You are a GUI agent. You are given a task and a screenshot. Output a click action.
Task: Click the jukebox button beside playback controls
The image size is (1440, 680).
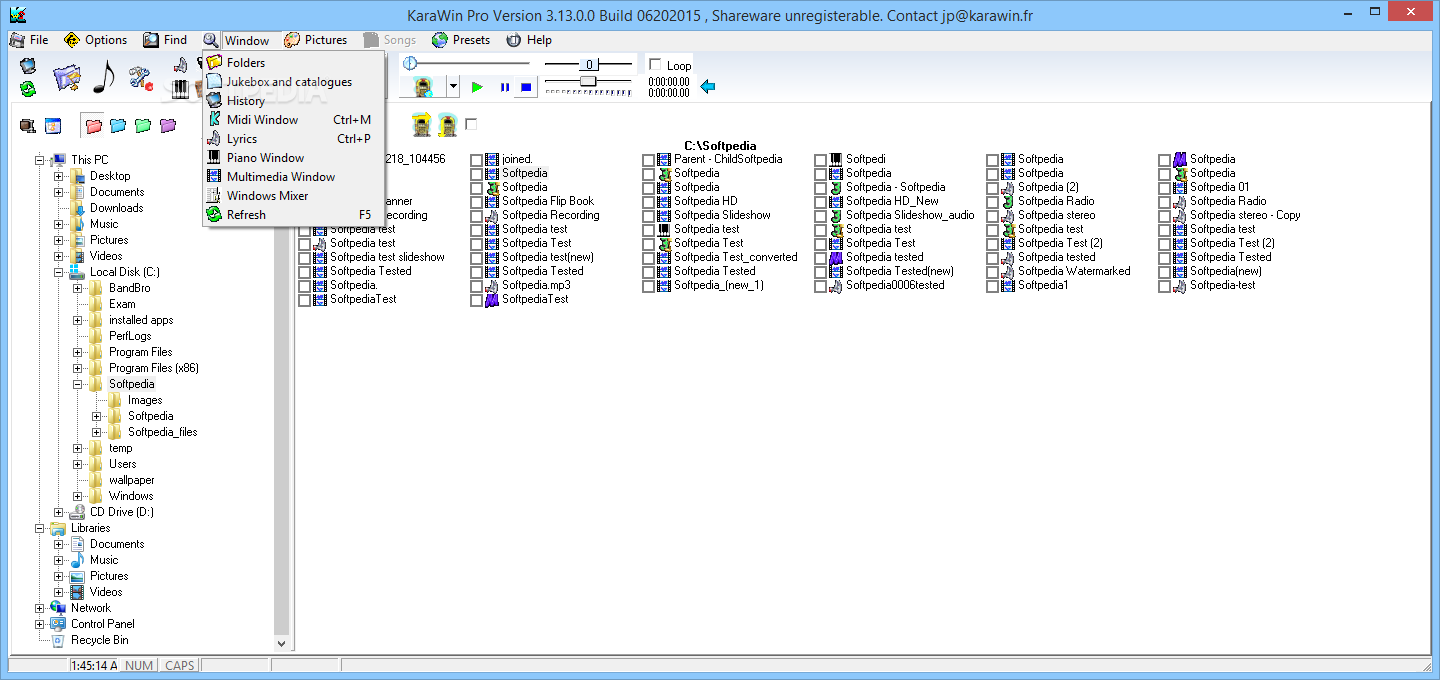tap(423, 87)
